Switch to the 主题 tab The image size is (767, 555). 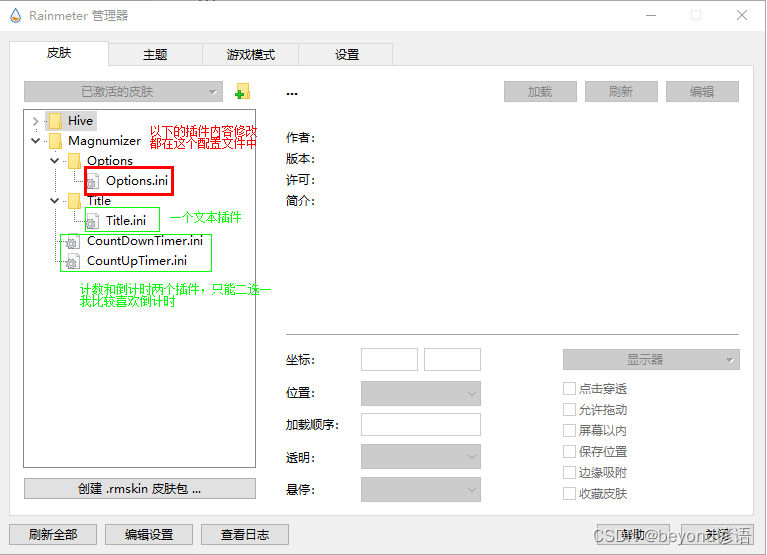[x=155, y=54]
